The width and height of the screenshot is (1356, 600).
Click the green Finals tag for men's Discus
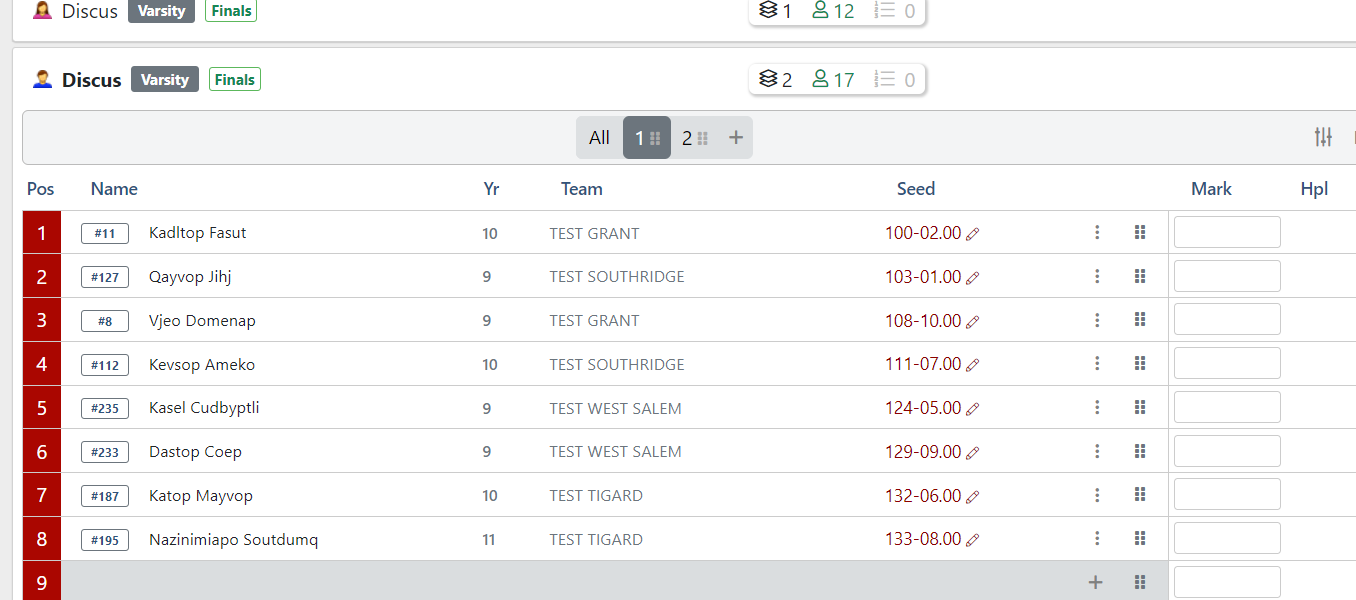pos(235,80)
